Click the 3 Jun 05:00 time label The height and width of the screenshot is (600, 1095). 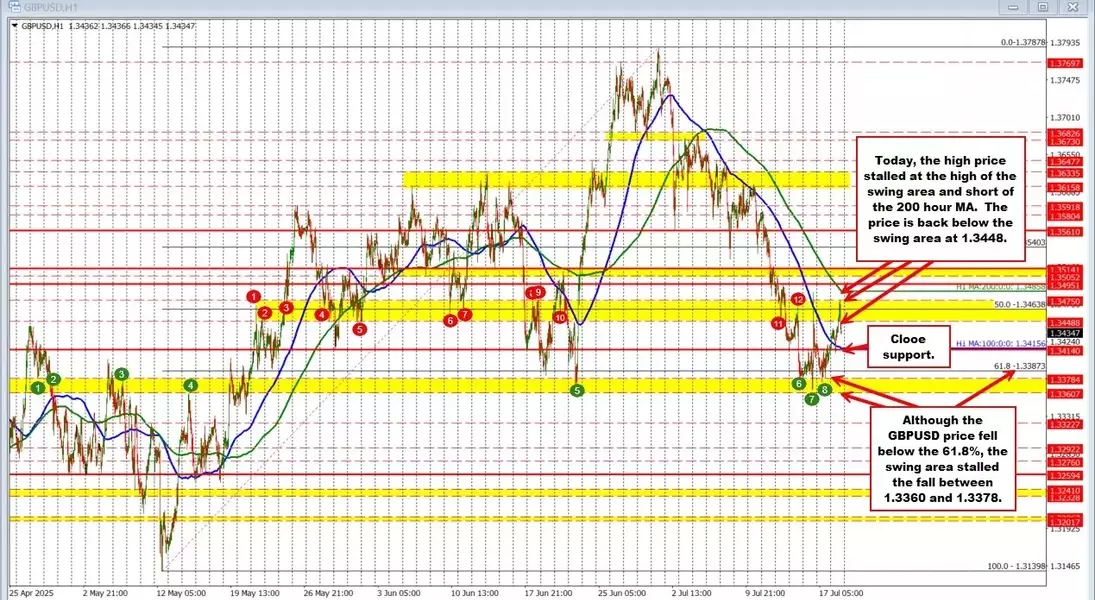399,593
